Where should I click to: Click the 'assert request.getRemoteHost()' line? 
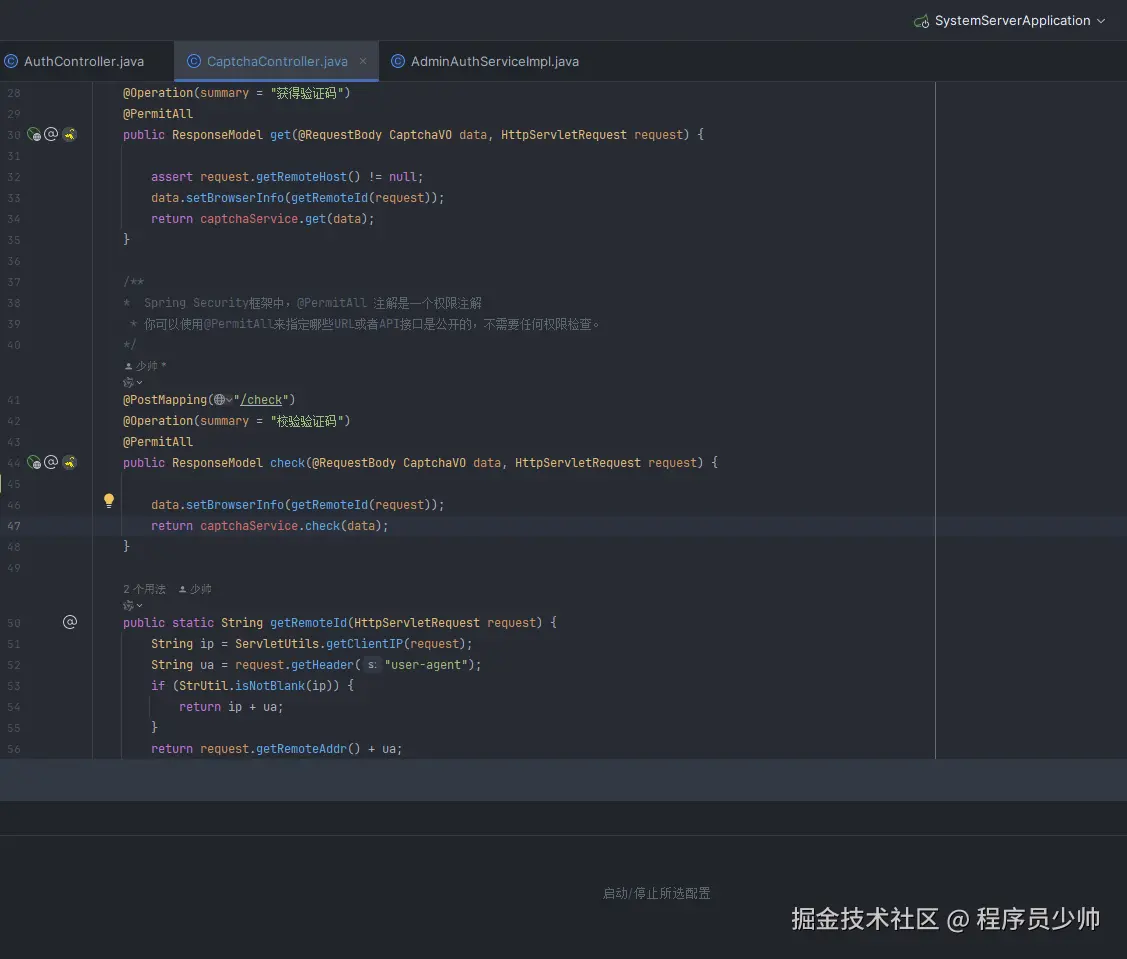click(x=287, y=177)
